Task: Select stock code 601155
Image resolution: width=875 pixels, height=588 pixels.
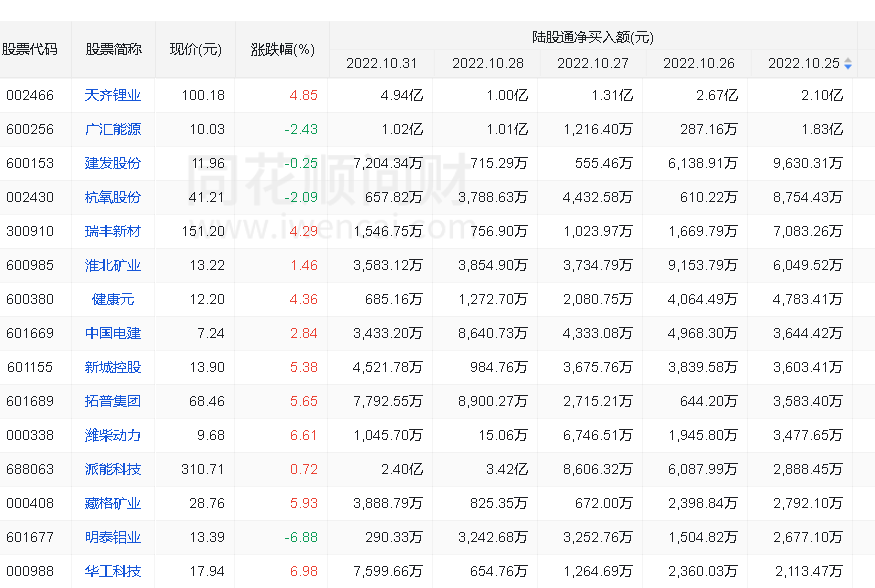Action: point(30,368)
